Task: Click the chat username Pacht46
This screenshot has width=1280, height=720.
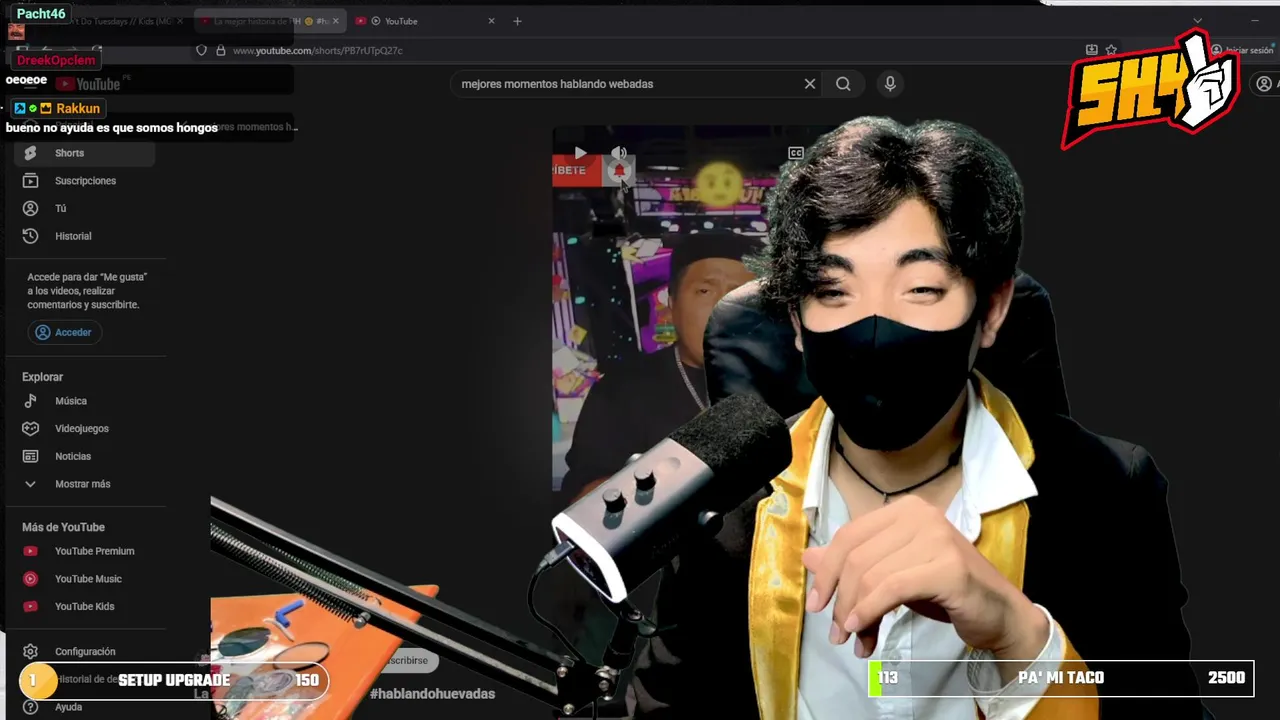Action: click(x=41, y=14)
